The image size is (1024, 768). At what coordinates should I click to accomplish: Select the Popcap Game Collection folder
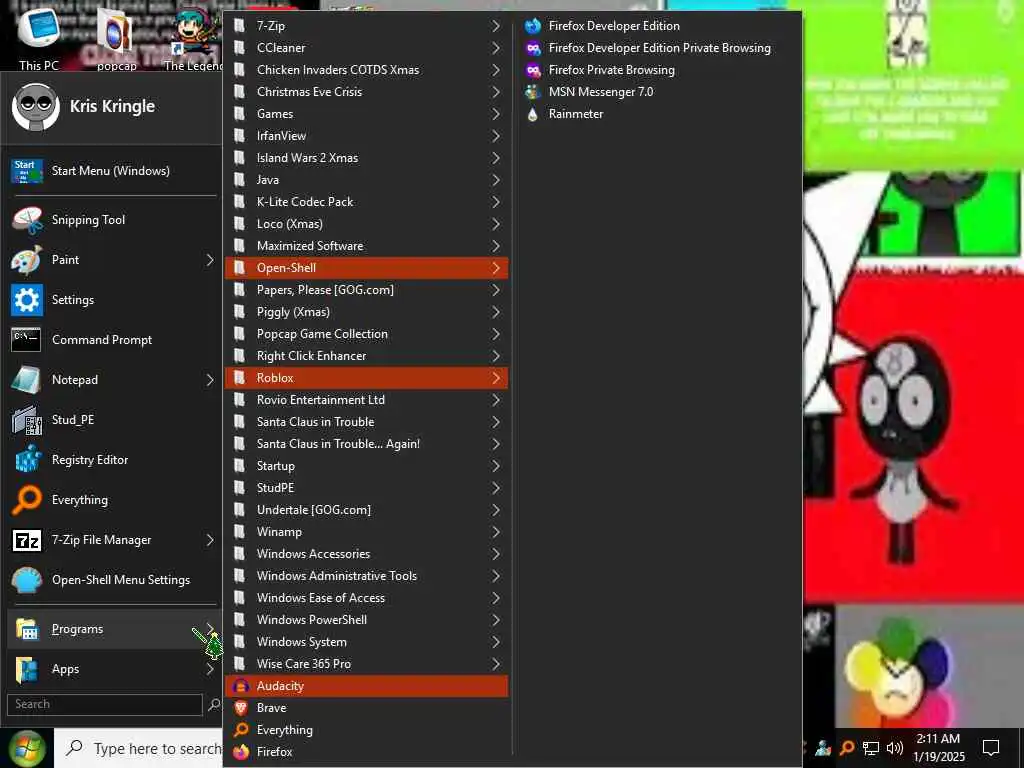click(366, 334)
